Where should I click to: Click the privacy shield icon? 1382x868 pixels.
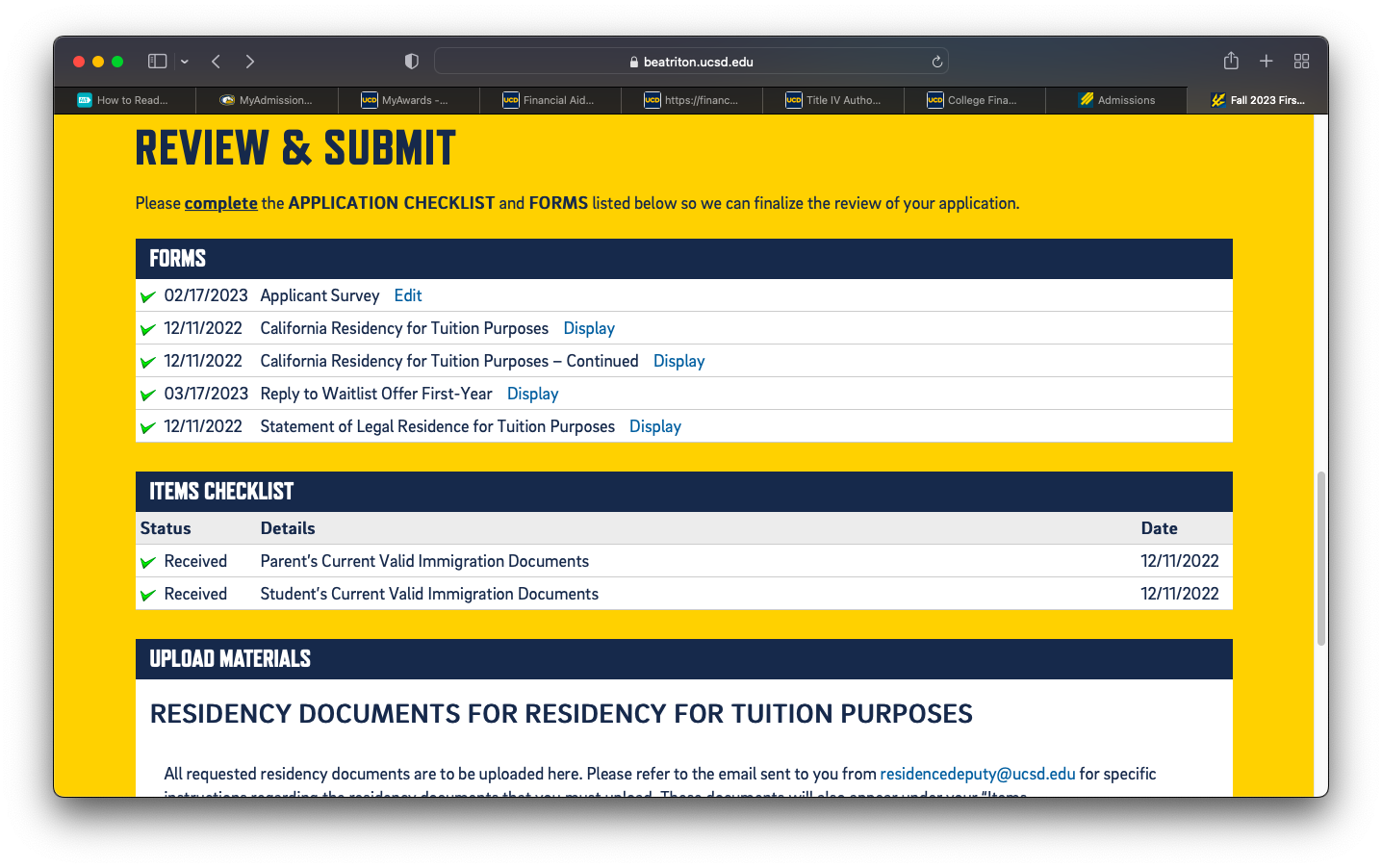412,62
